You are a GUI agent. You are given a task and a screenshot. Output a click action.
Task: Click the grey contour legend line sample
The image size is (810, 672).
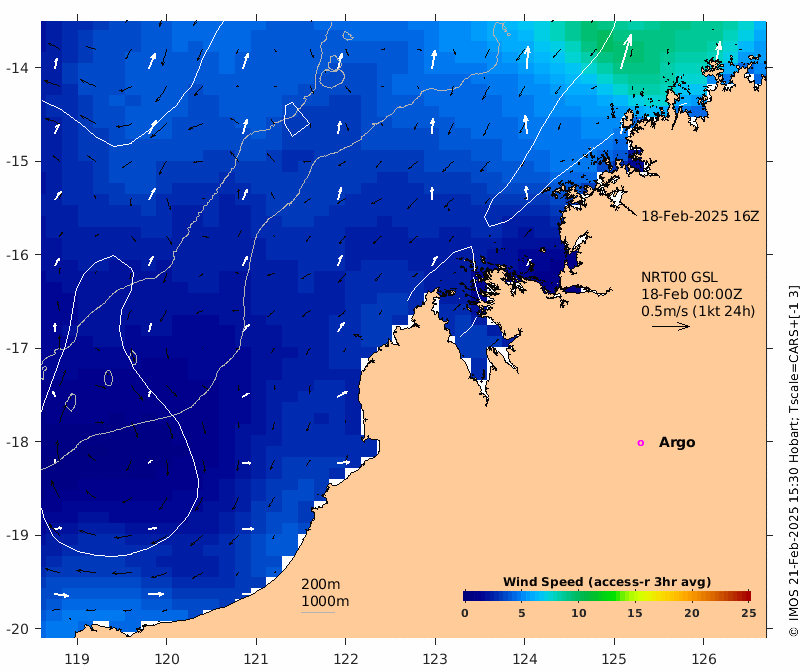(318, 613)
